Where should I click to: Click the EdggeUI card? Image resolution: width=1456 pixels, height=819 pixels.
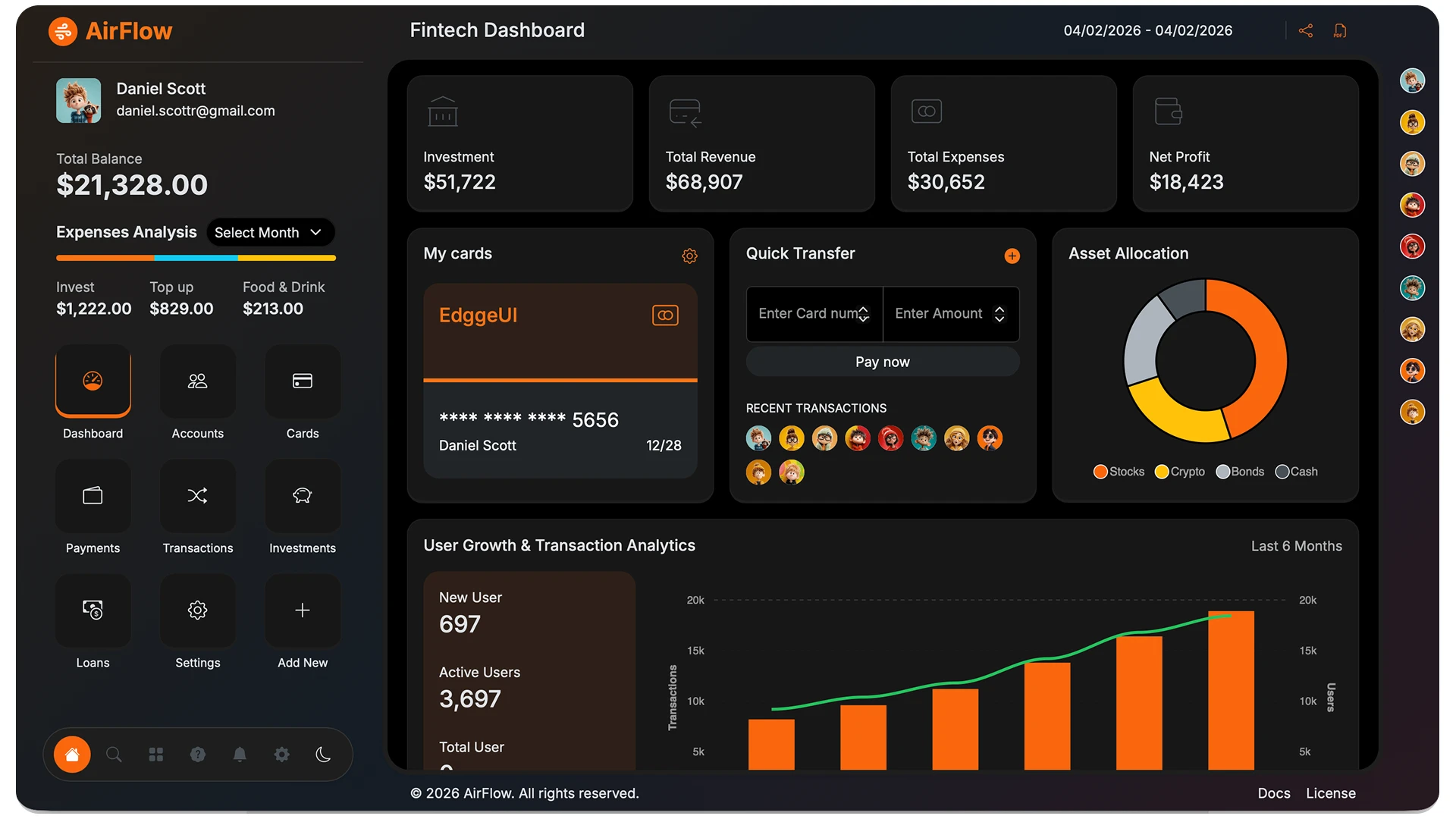[x=560, y=381]
